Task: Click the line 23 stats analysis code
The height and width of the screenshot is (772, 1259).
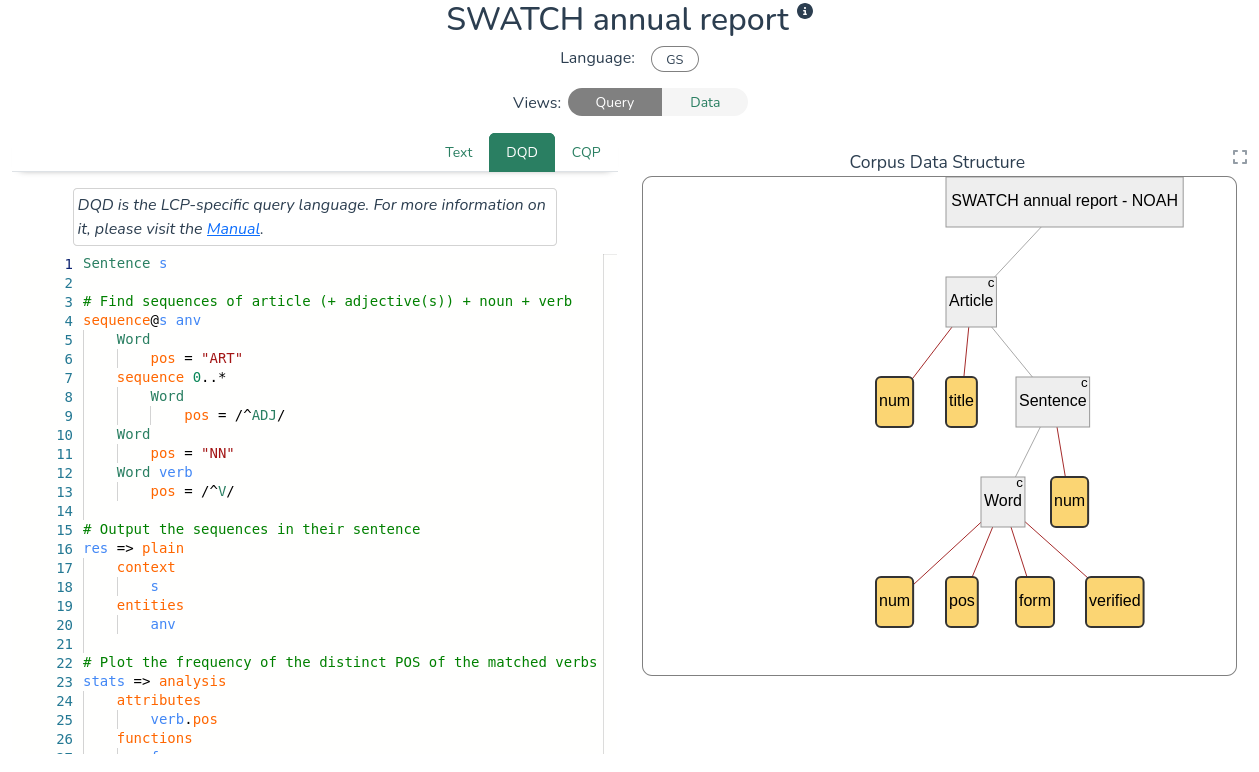Action: tap(155, 681)
